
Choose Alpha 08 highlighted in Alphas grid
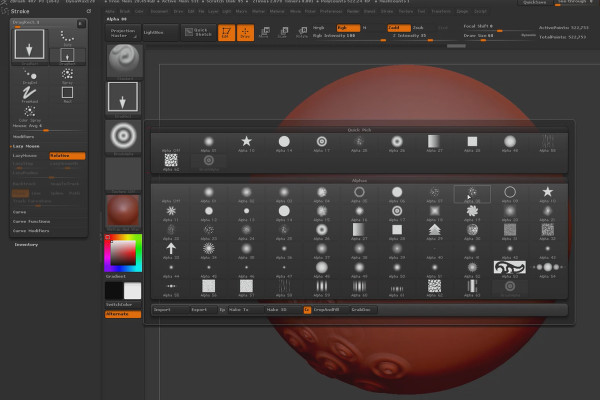(x=472, y=194)
